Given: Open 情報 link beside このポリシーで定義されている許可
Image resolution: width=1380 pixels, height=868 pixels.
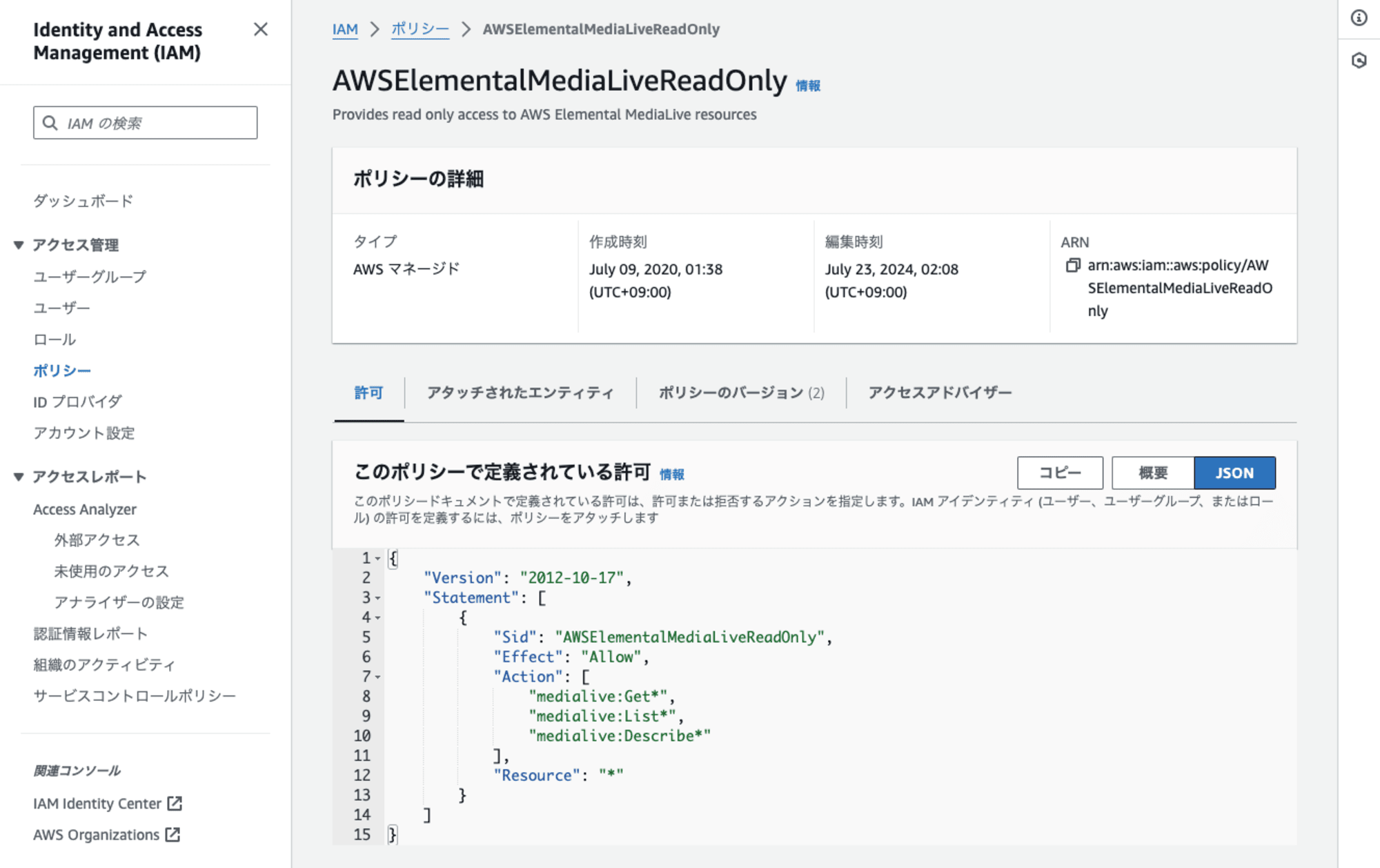Looking at the screenshot, I should [x=672, y=474].
